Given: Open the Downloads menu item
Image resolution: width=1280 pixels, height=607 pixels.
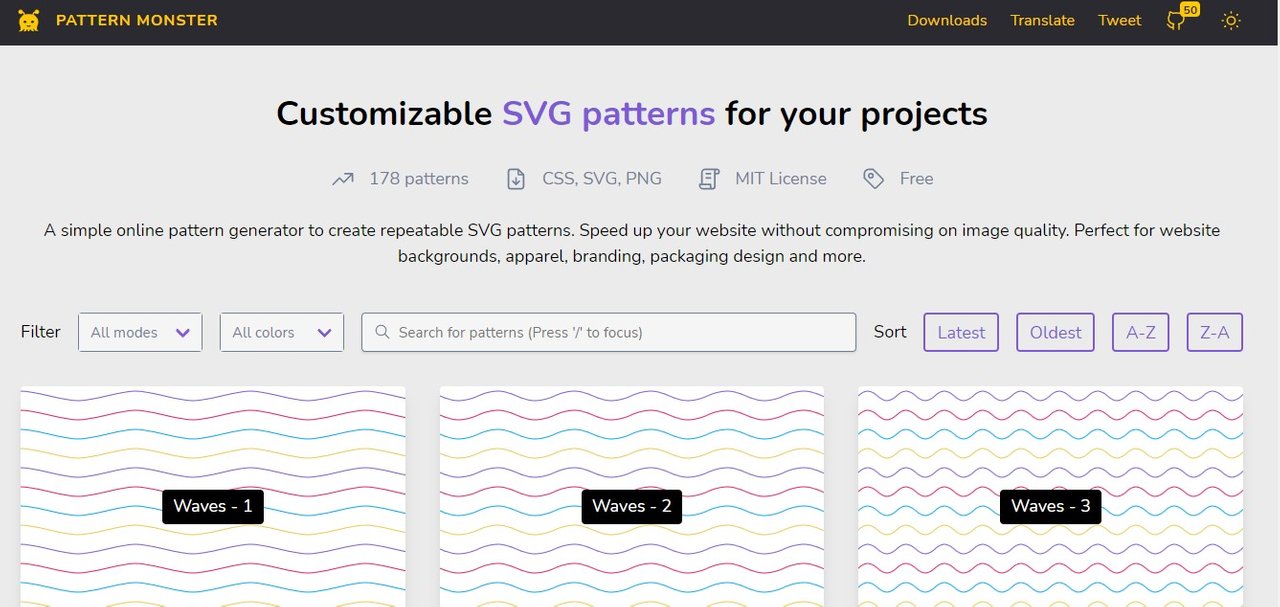Looking at the screenshot, I should click(x=947, y=20).
